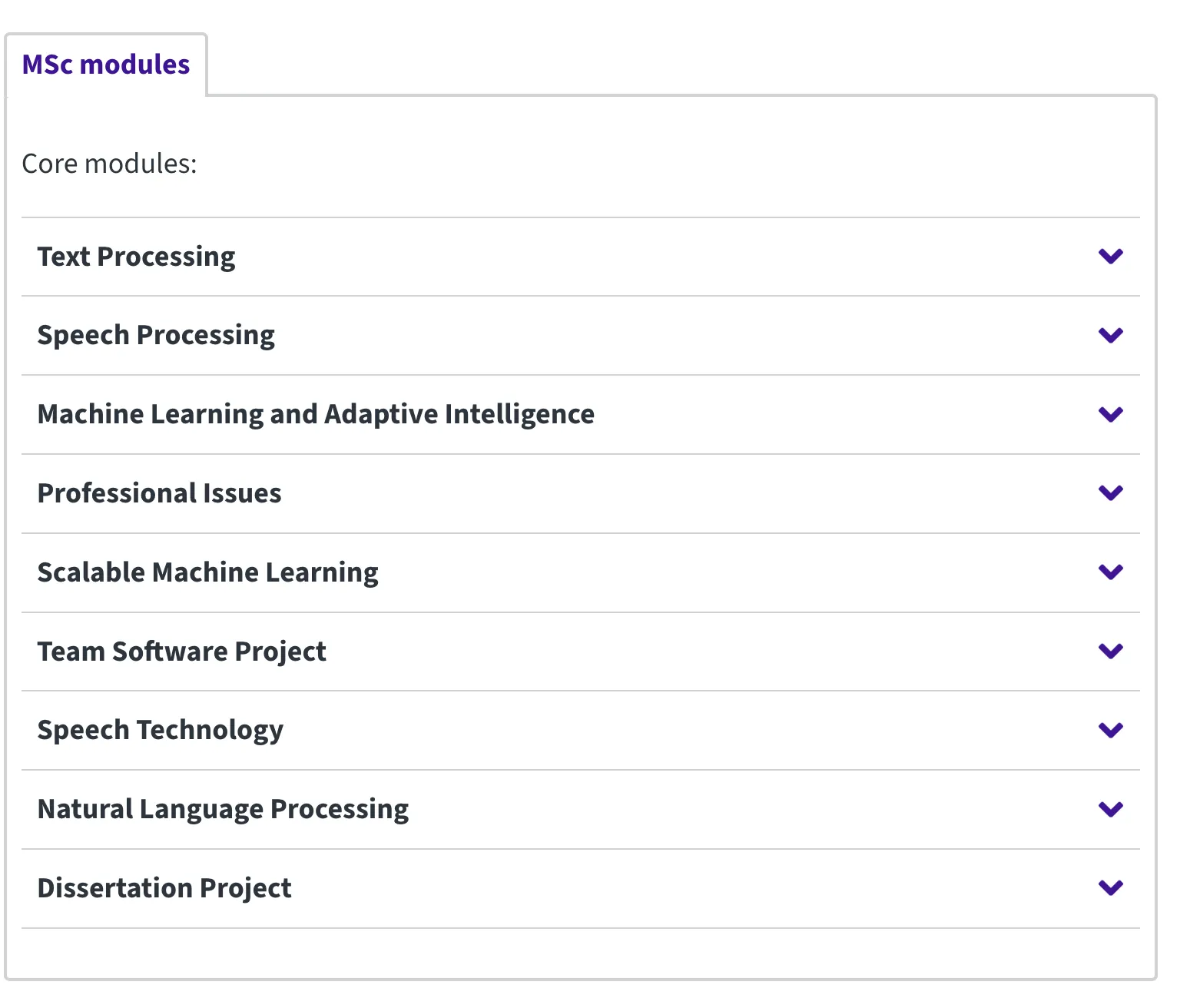This screenshot has height=1008, width=1200.
Task: Open Machine Learning and Adaptive Intelligence details
Action: point(316,415)
